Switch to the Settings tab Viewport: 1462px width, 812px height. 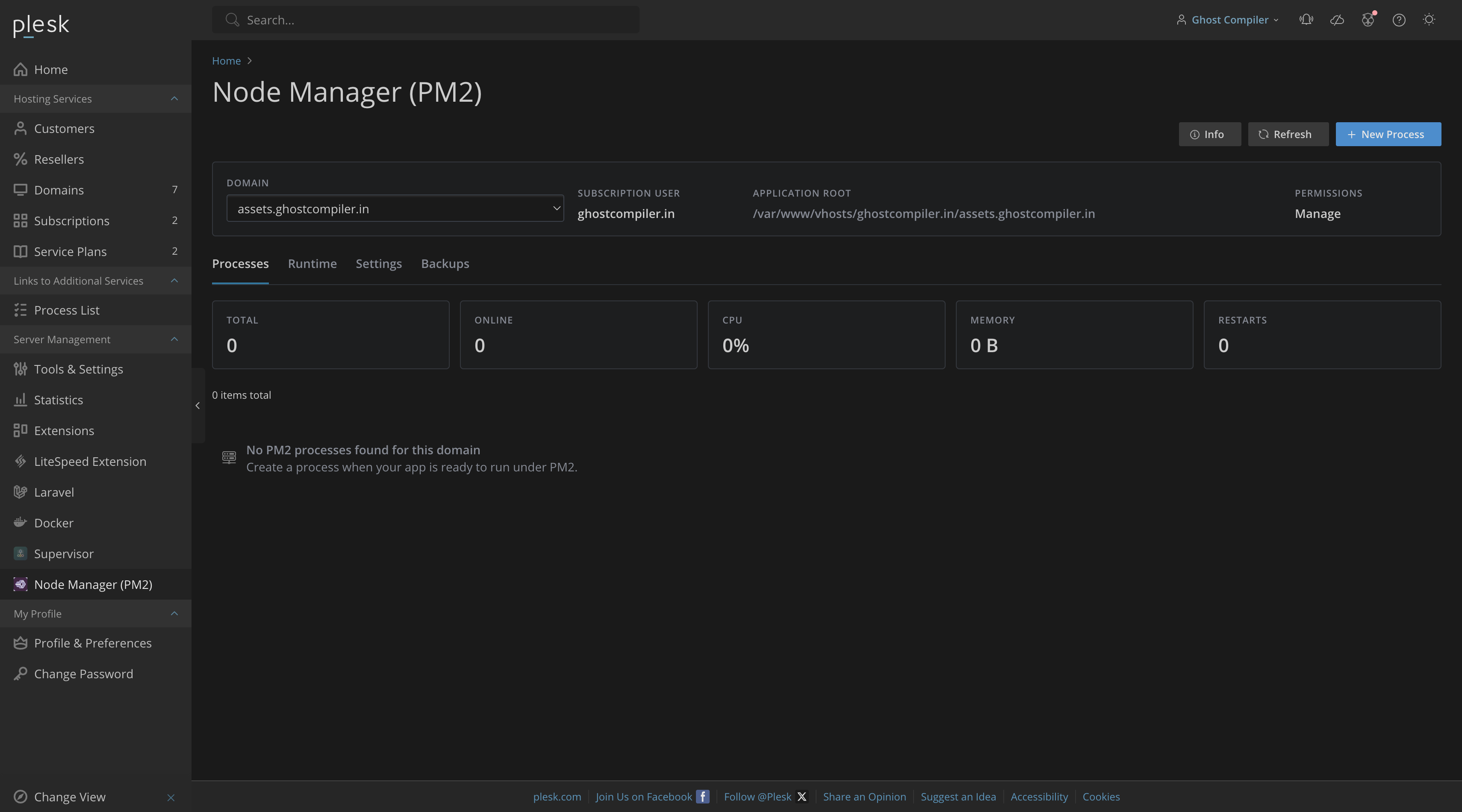coord(379,264)
